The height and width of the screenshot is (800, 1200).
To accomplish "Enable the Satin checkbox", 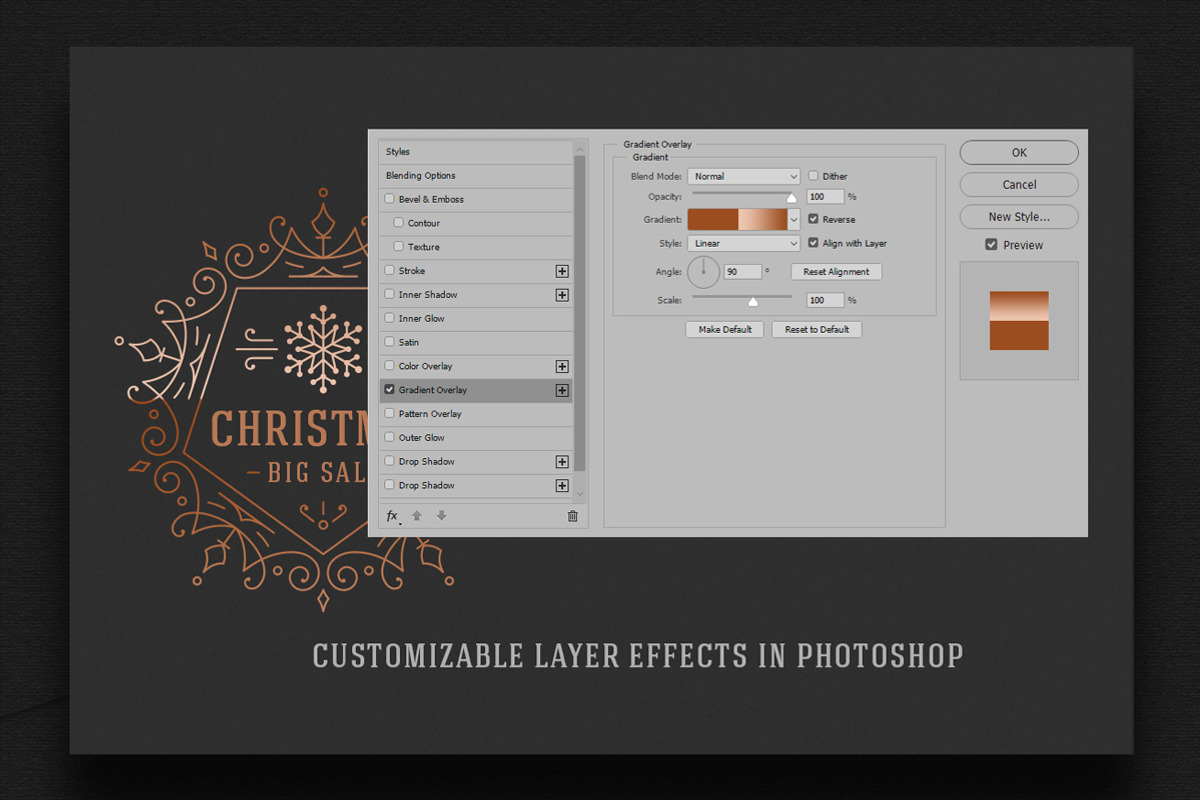I will 390,342.
